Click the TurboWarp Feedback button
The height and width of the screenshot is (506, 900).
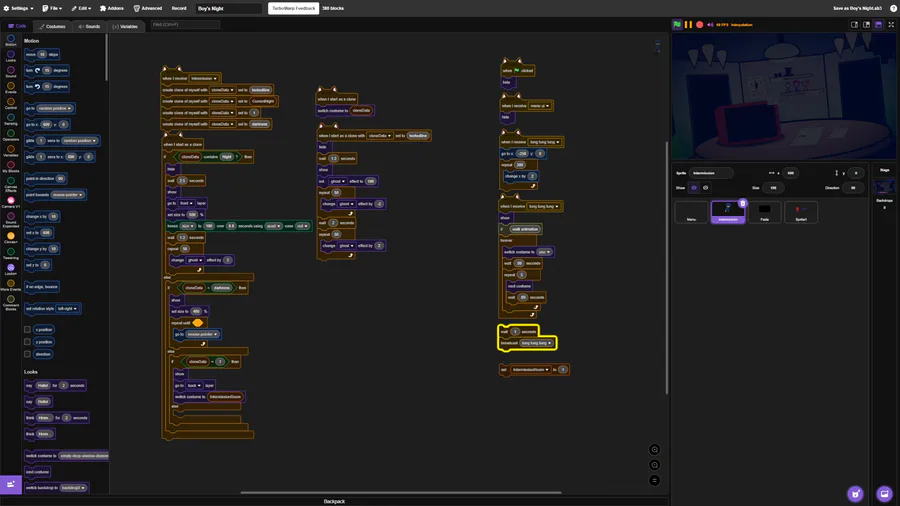[x=293, y=8]
